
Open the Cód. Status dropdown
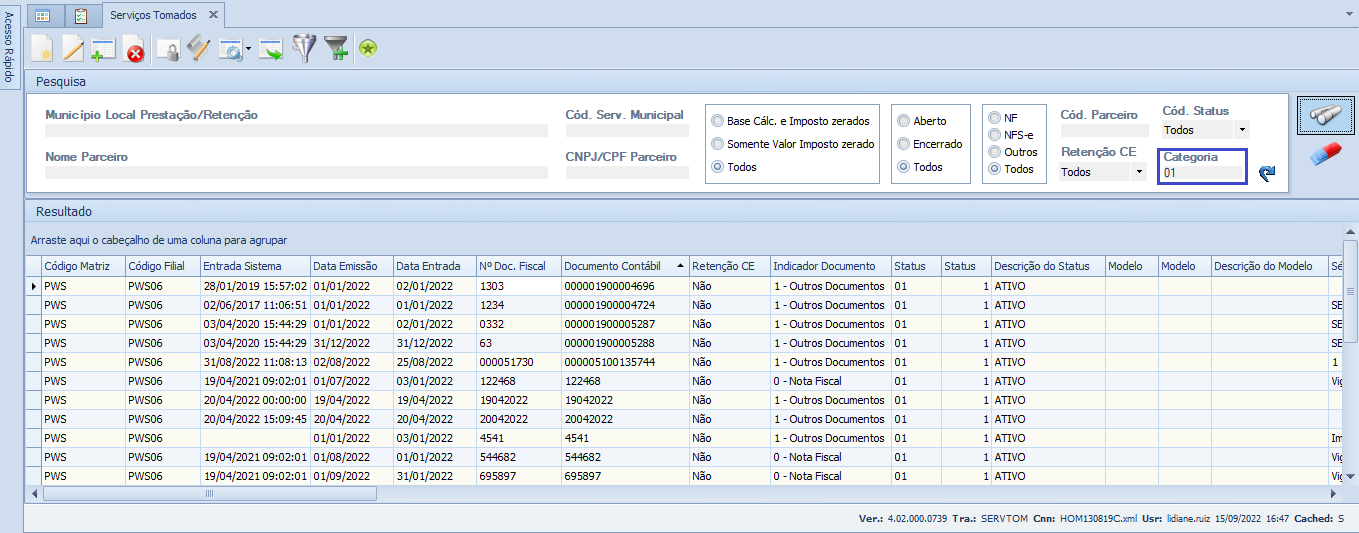point(1242,130)
